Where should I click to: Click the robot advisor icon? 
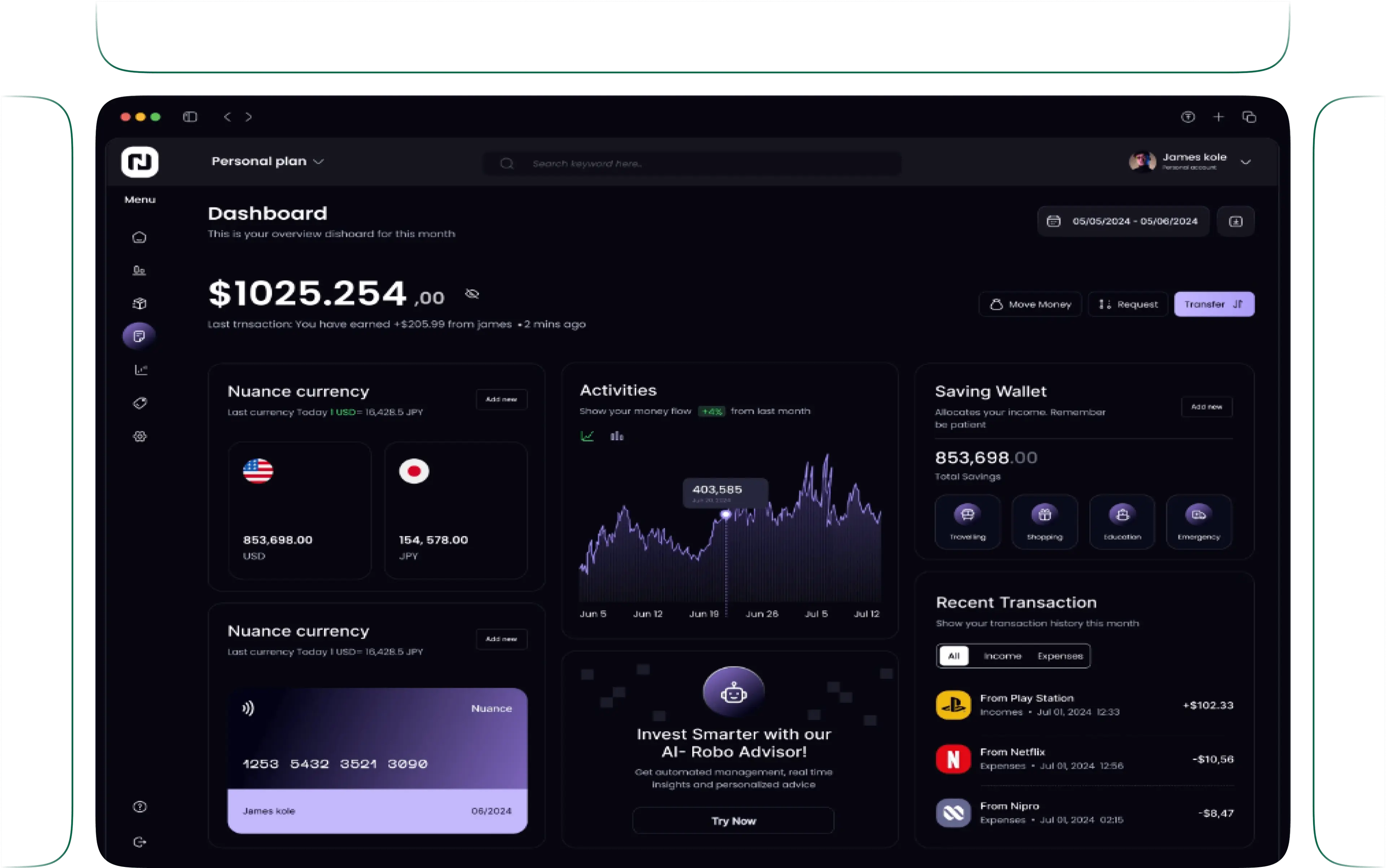coord(733,692)
